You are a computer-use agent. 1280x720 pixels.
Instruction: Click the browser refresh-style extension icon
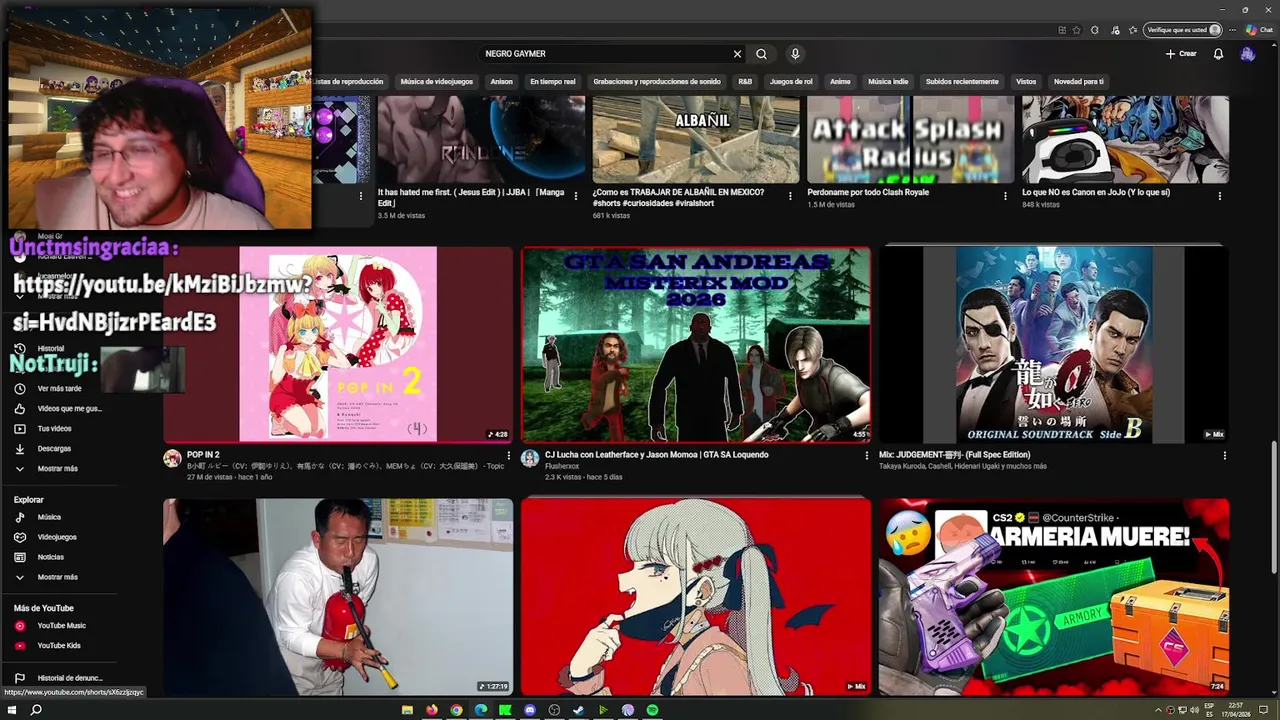coord(1095,30)
